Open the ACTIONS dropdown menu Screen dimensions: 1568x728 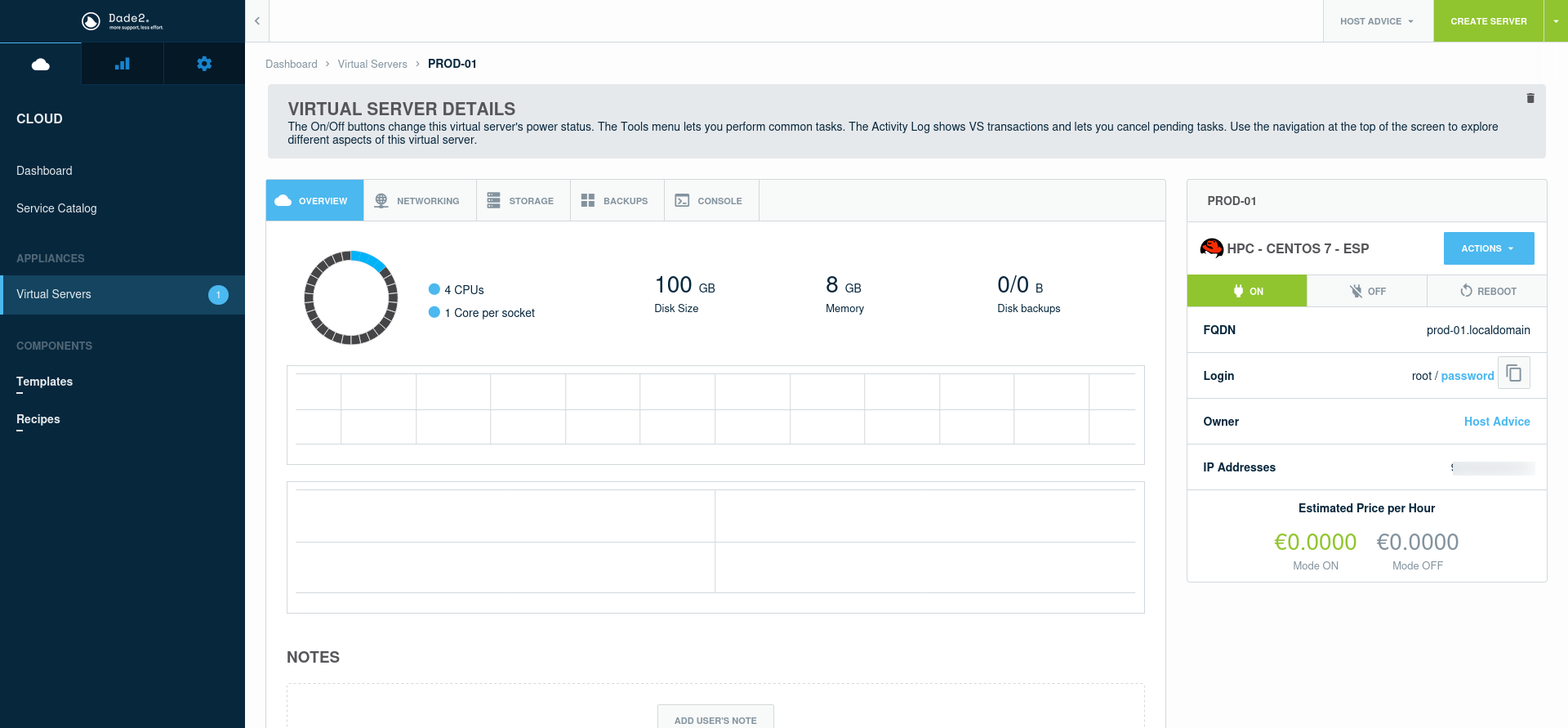1489,248
